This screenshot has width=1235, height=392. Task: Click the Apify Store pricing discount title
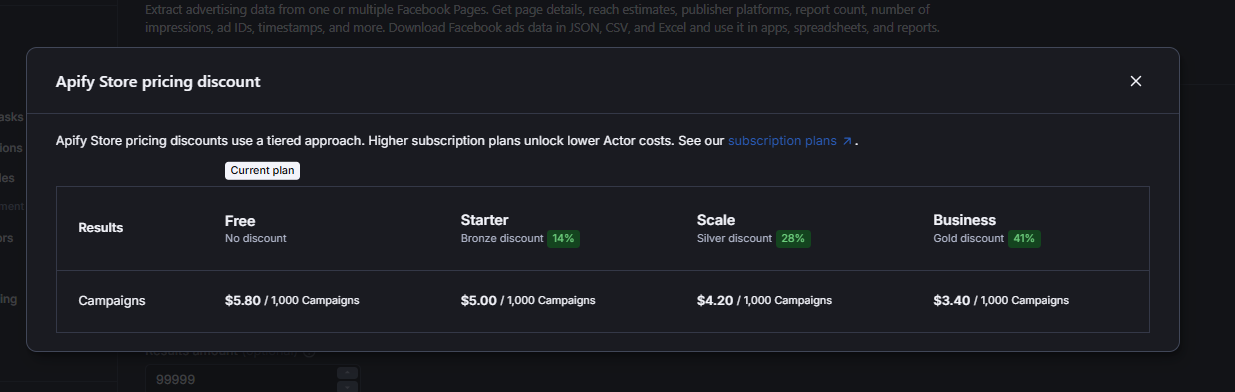[x=158, y=82]
